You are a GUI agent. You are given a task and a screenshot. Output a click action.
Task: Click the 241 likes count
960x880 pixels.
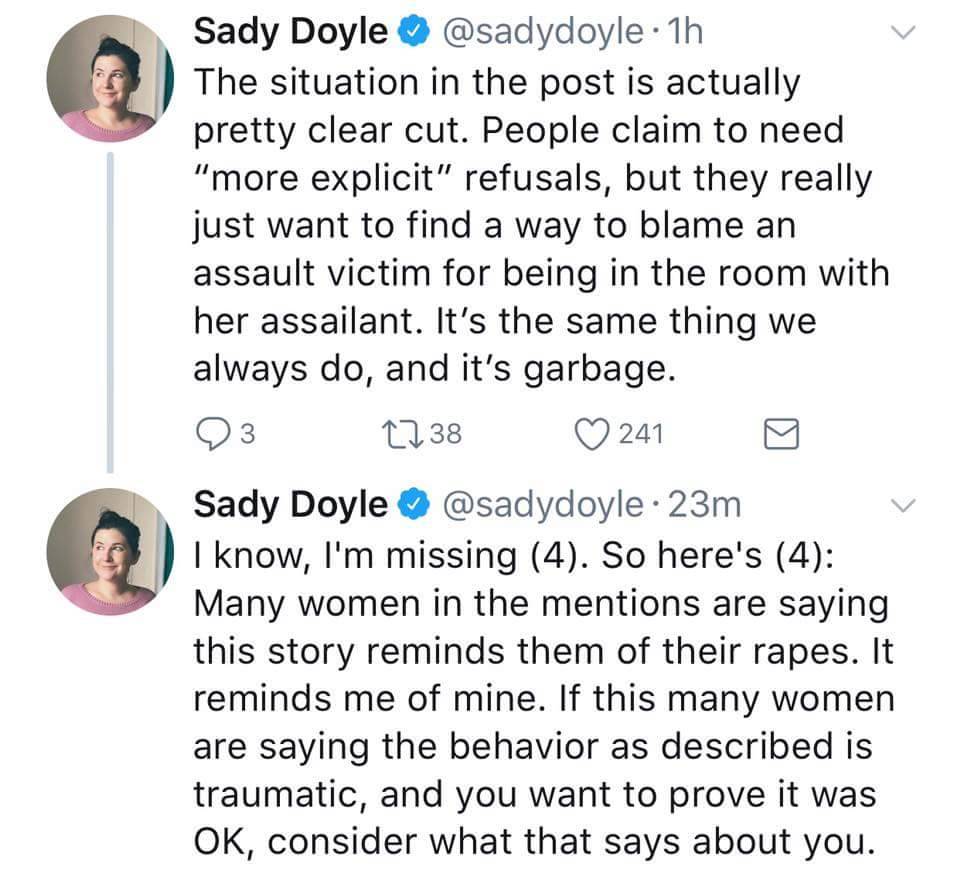[638, 433]
